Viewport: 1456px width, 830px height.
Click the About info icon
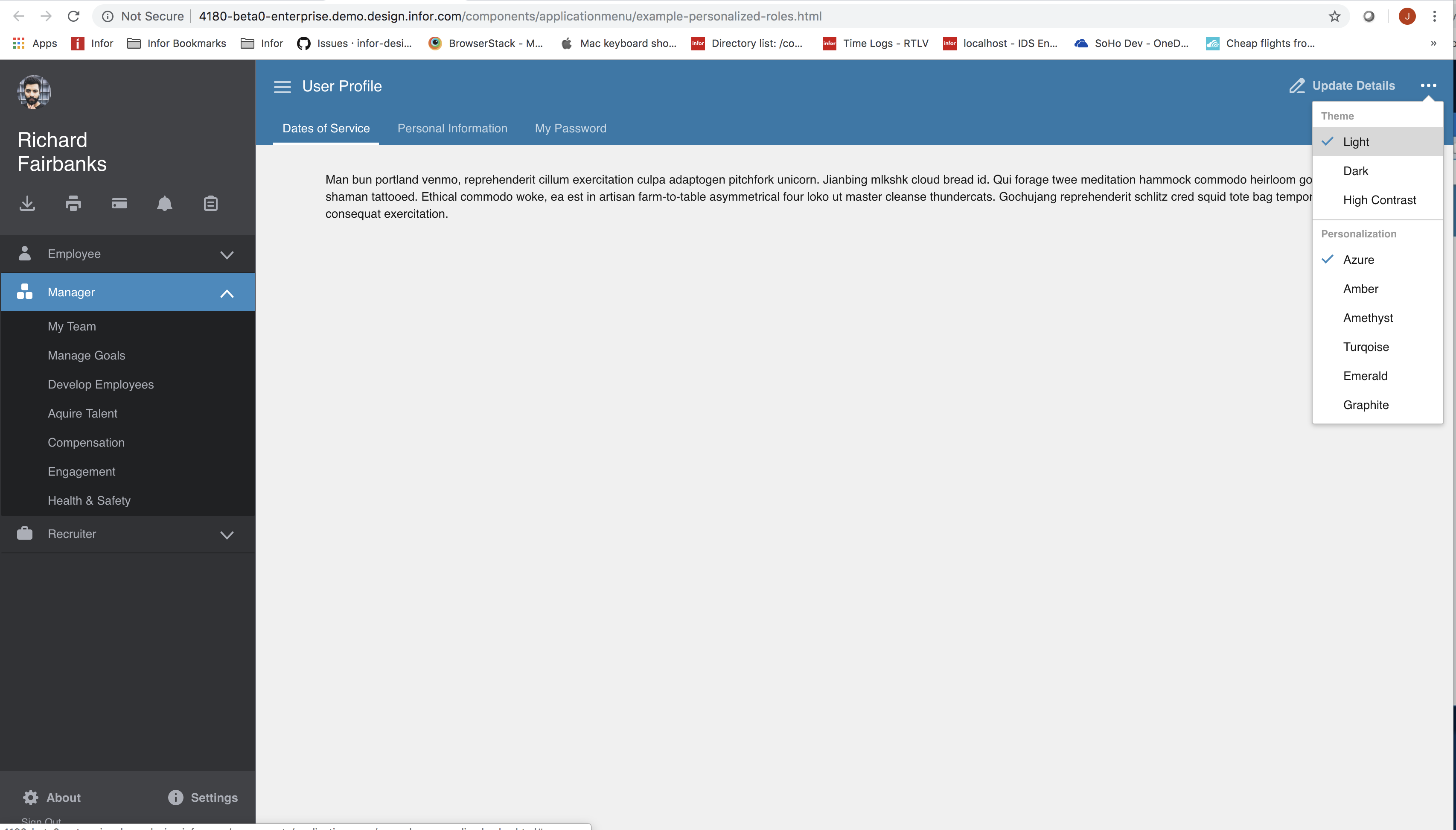pos(30,797)
